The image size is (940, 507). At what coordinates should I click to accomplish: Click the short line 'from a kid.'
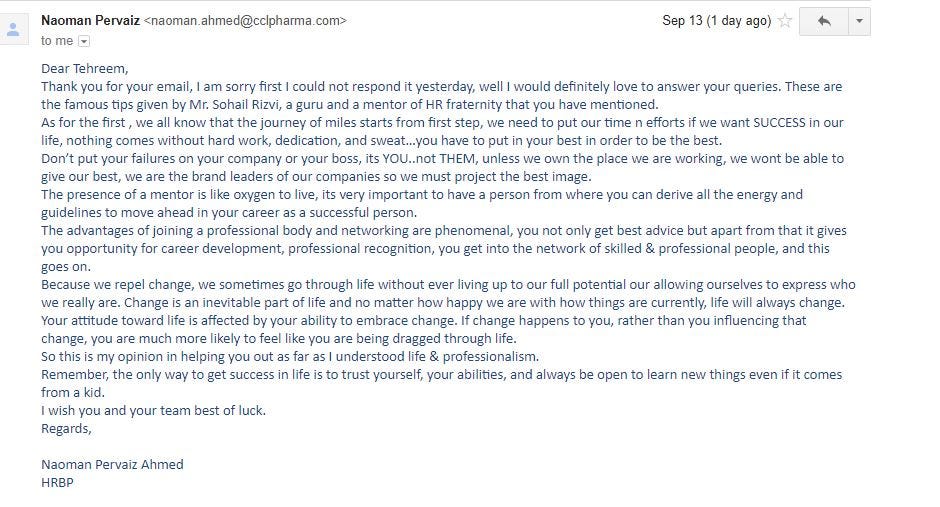pyautogui.click(x=73, y=393)
